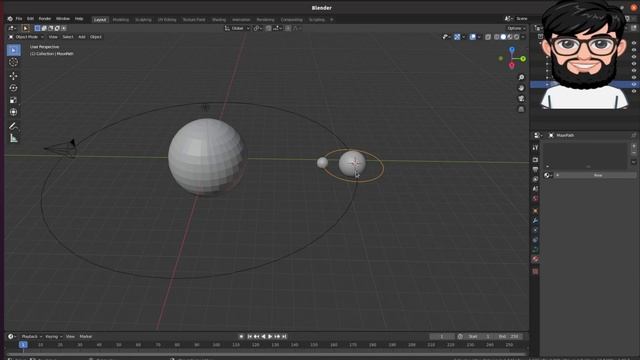Switch to rendered viewport shading
The height and width of the screenshot is (360, 640).
pyautogui.click(x=516, y=37)
